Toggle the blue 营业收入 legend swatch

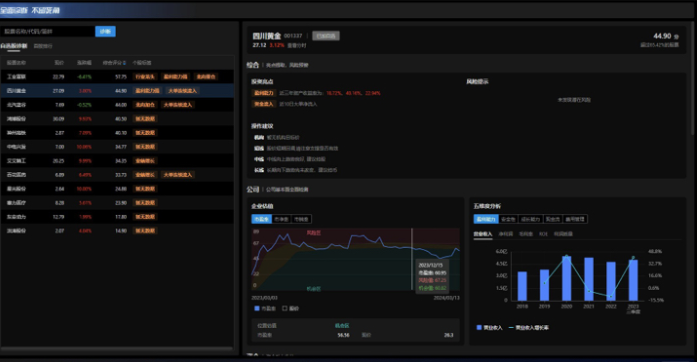click(x=479, y=328)
